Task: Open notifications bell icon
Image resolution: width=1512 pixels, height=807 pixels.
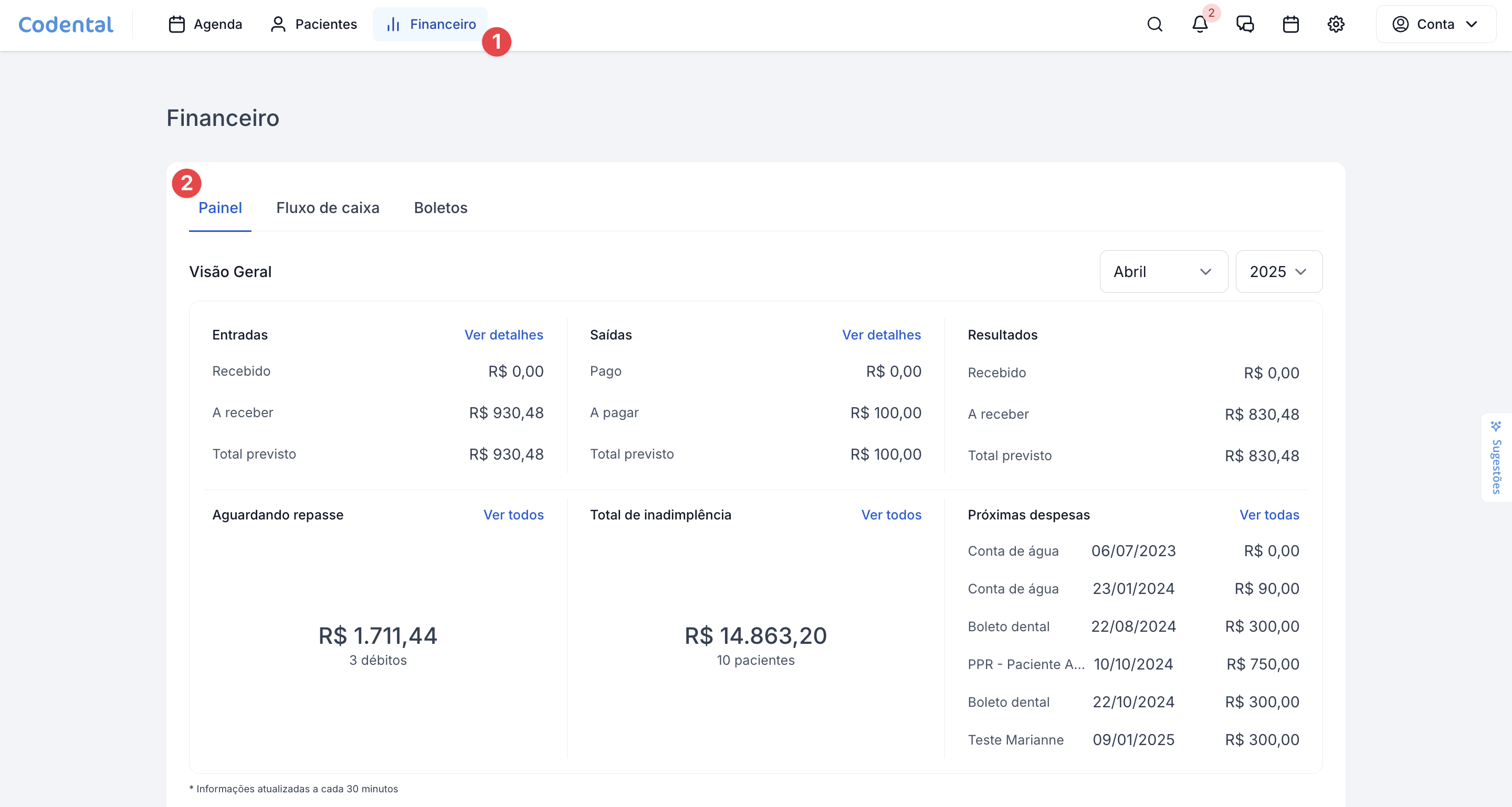Action: (1200, 24)
